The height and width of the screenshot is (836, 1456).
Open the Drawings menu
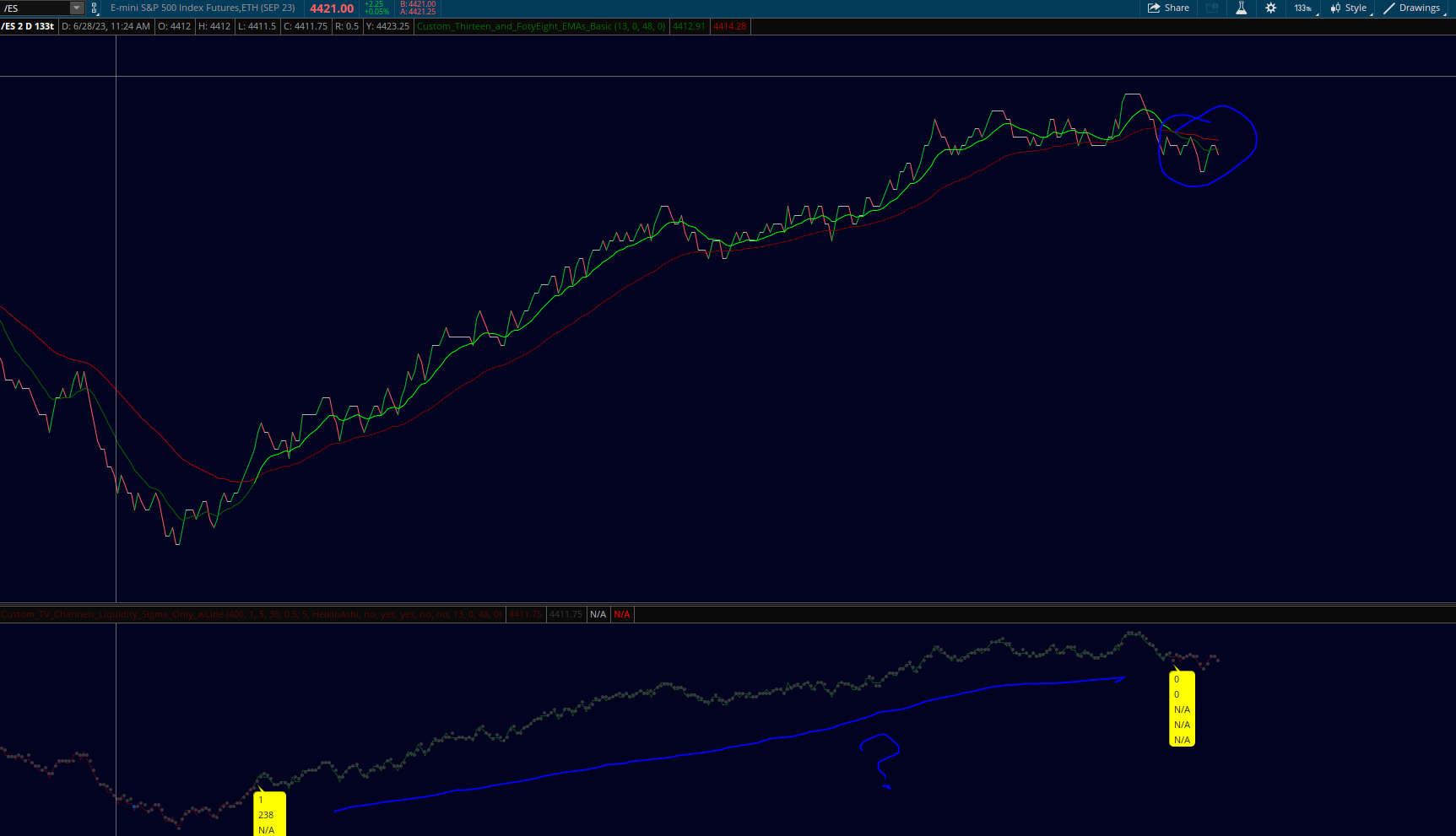1413,8
